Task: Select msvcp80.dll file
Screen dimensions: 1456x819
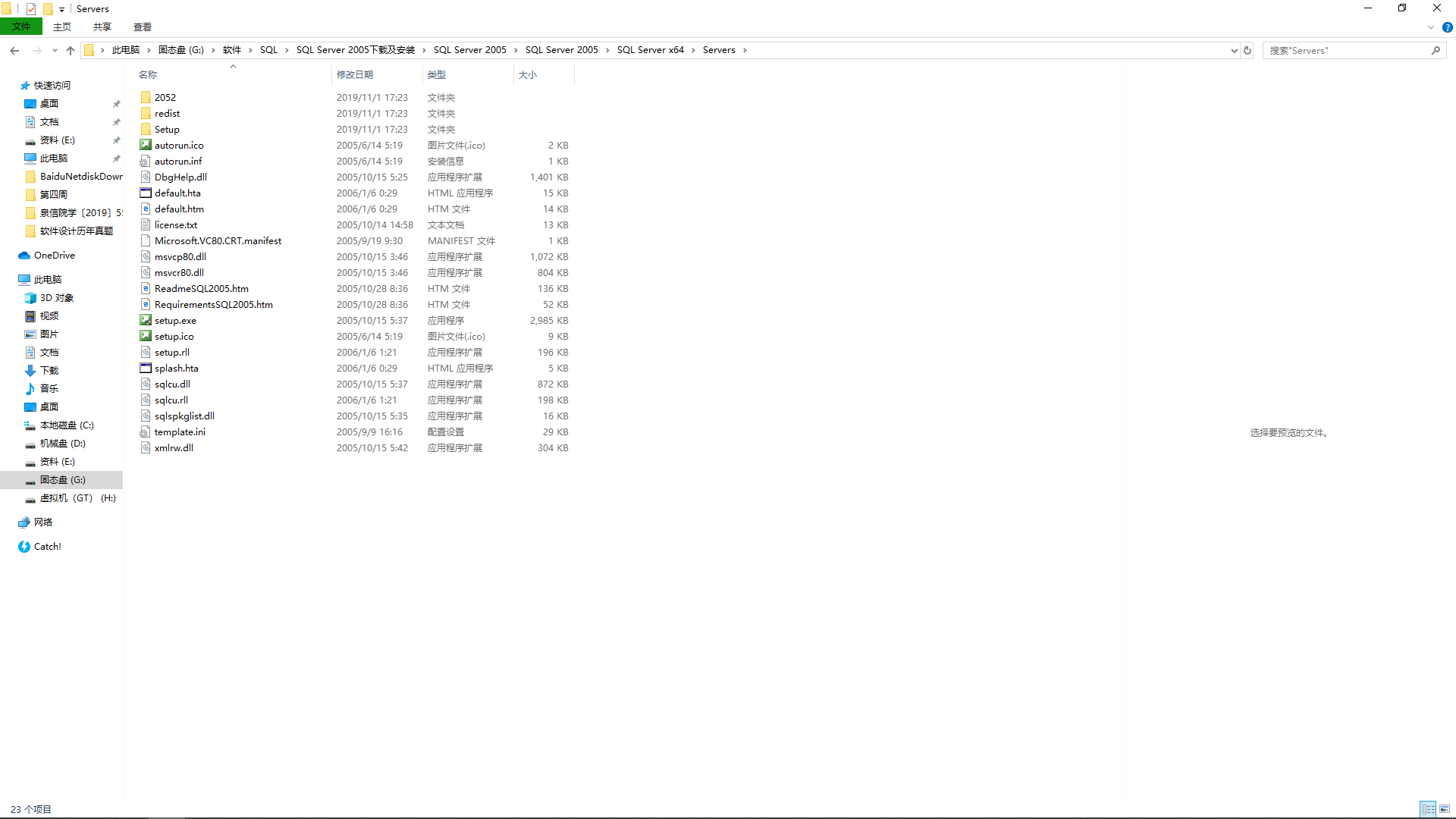Action: coord(180,256)
